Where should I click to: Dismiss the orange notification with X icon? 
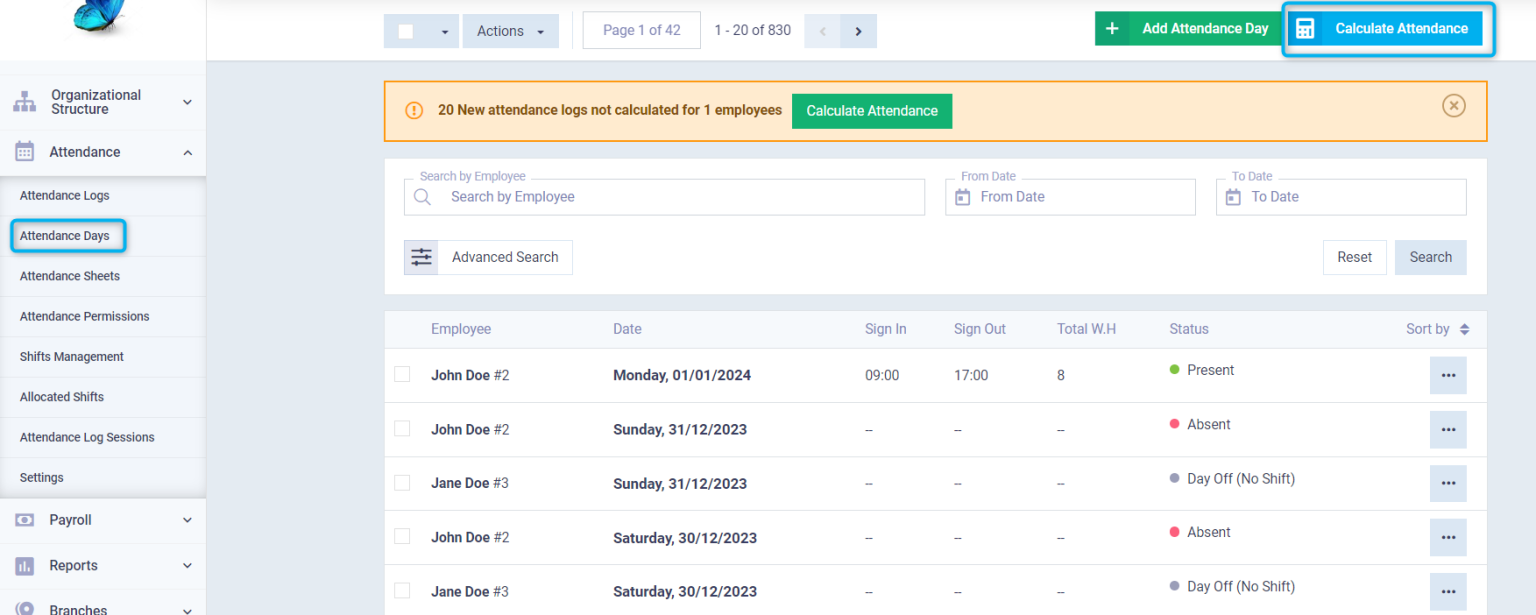[1454, 105]
